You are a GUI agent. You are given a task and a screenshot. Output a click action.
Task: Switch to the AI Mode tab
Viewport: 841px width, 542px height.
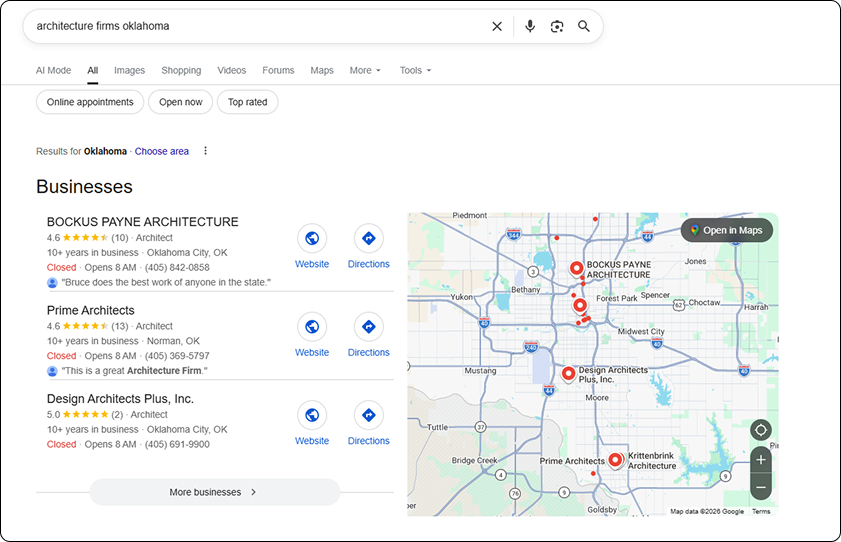[54, 70]
